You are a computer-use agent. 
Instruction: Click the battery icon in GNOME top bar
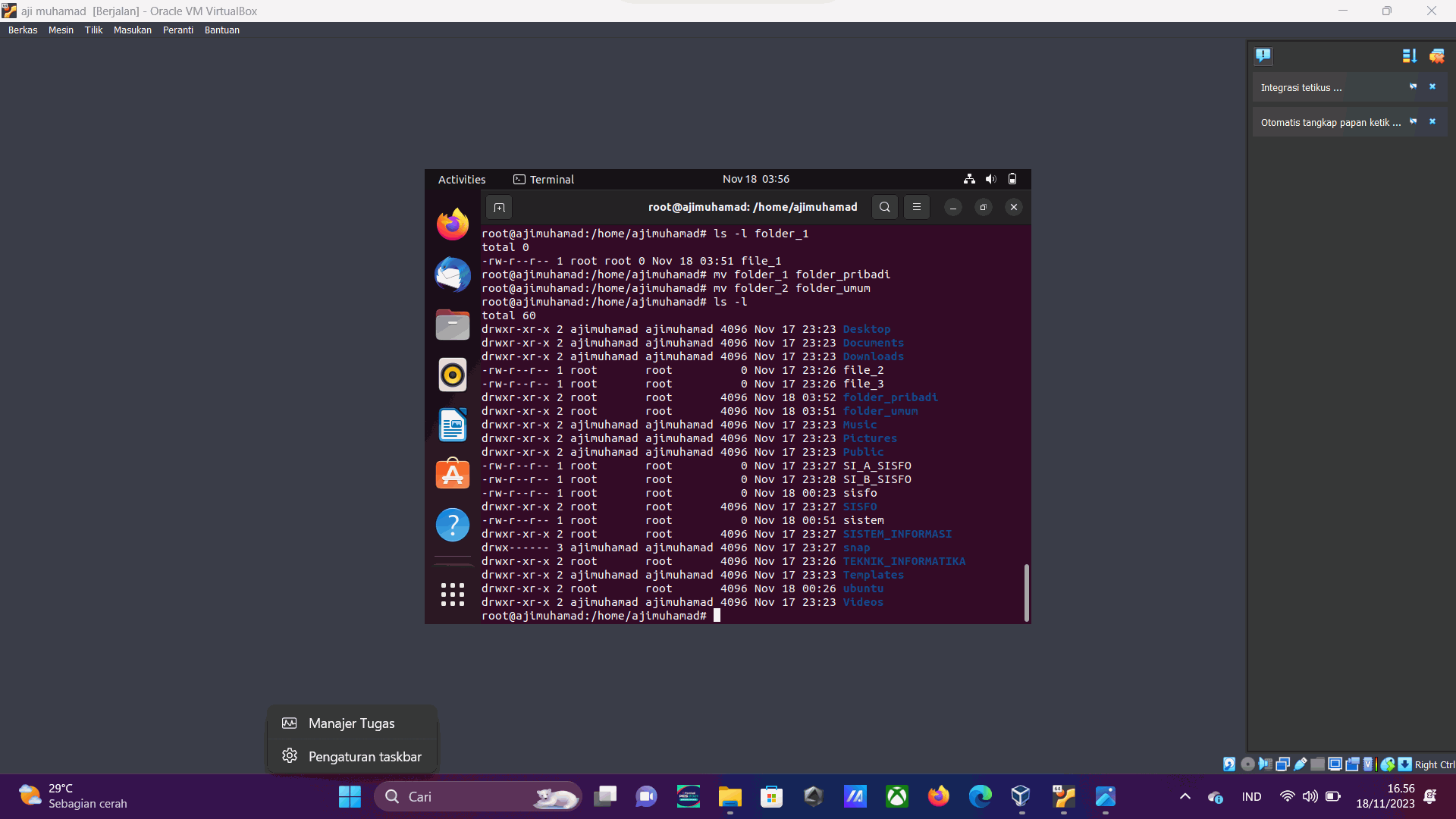click(x=1012, y=179)
